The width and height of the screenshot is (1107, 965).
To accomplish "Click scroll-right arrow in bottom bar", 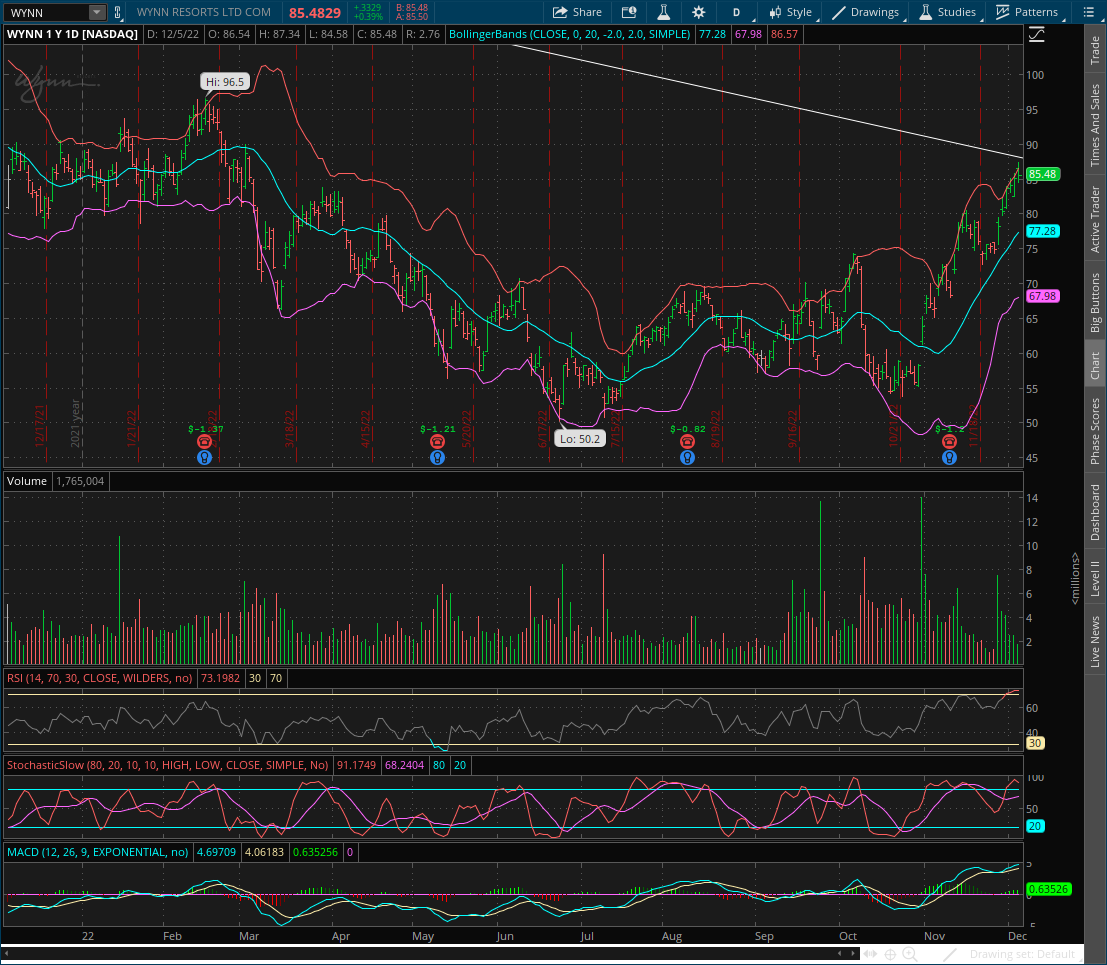I will click(854, 954).
